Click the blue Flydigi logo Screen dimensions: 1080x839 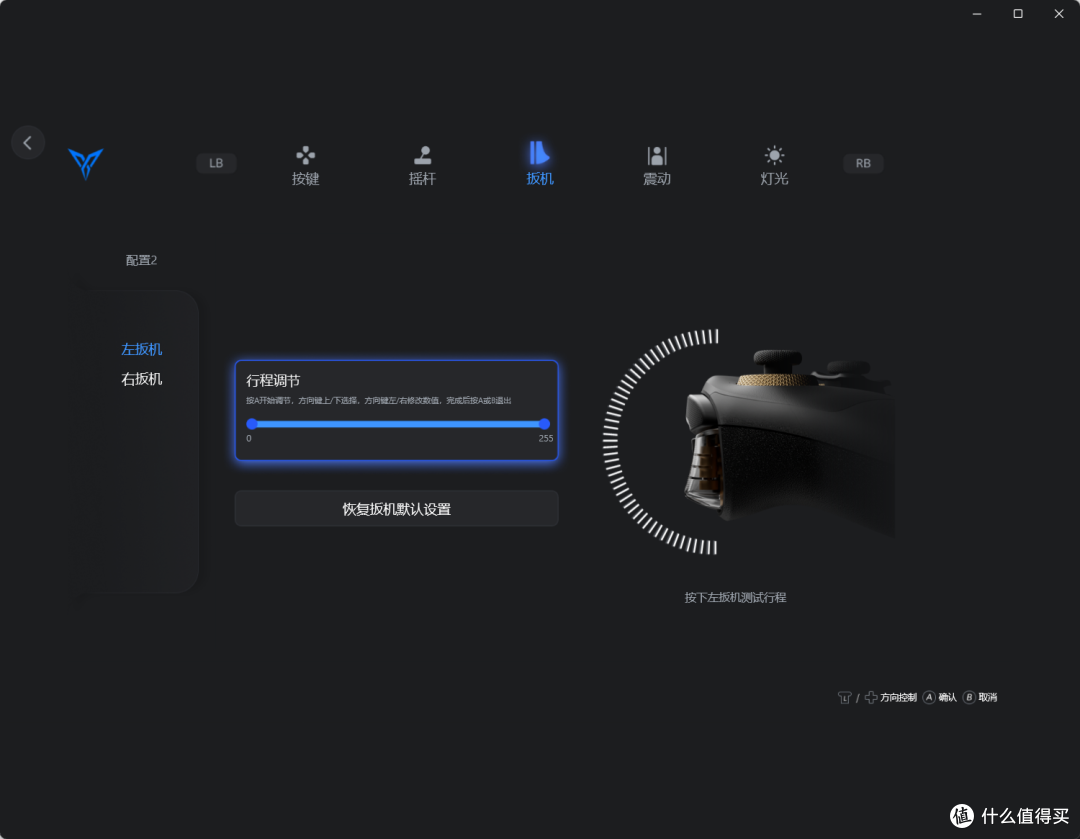pos(86,163)
